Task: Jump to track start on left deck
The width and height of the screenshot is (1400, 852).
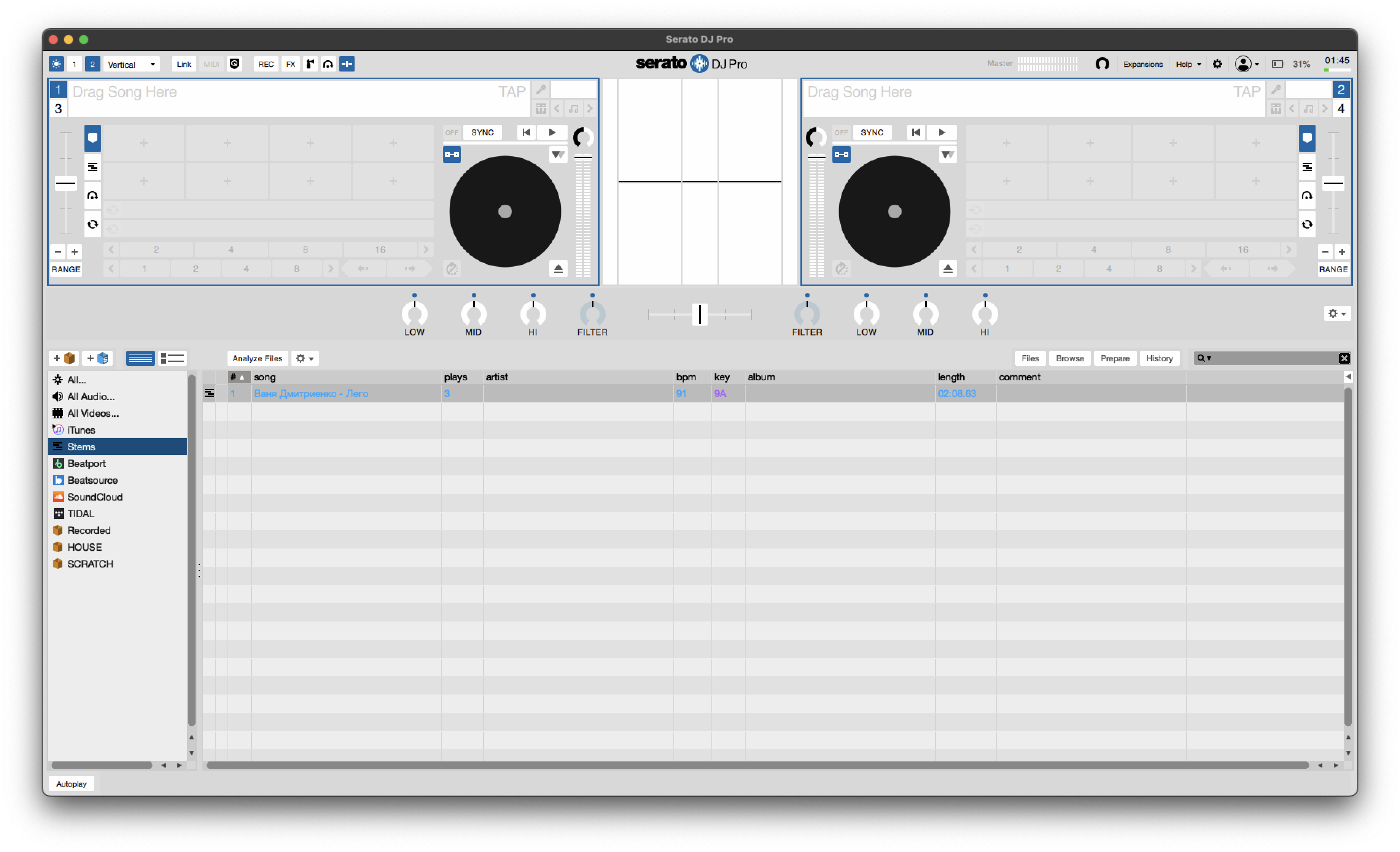Action: (527, 132)
